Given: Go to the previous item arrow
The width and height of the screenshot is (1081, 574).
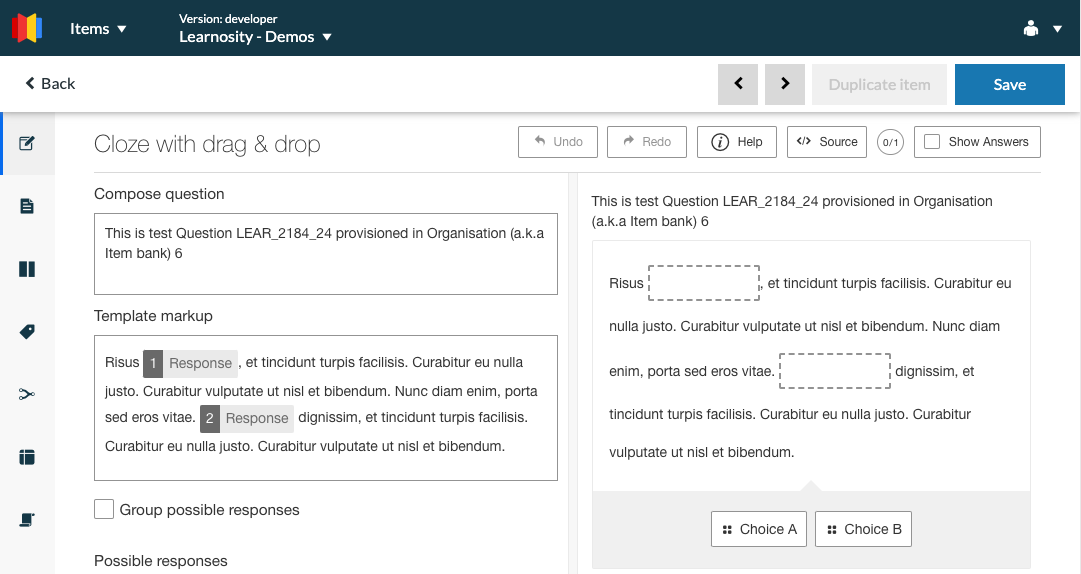Looking at the screenshot, I should (x=738, y=84).
